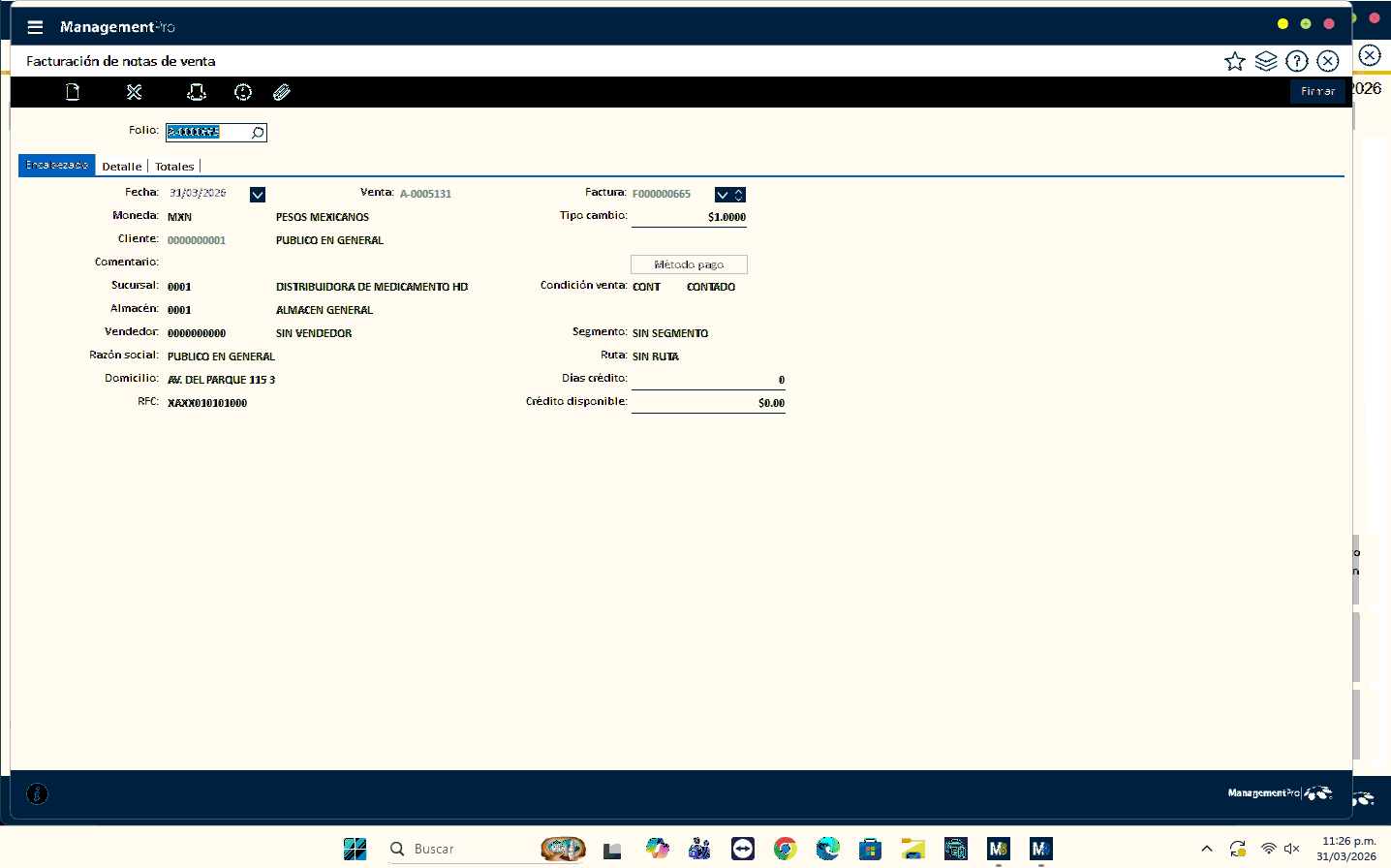Click the info icon in bottom bar

coord(37,794)
